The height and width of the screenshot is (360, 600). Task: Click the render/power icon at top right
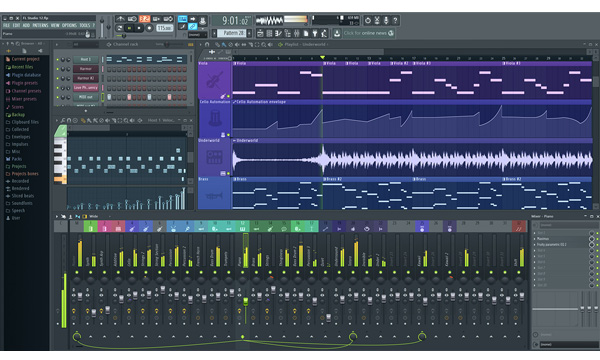(368, 20)
